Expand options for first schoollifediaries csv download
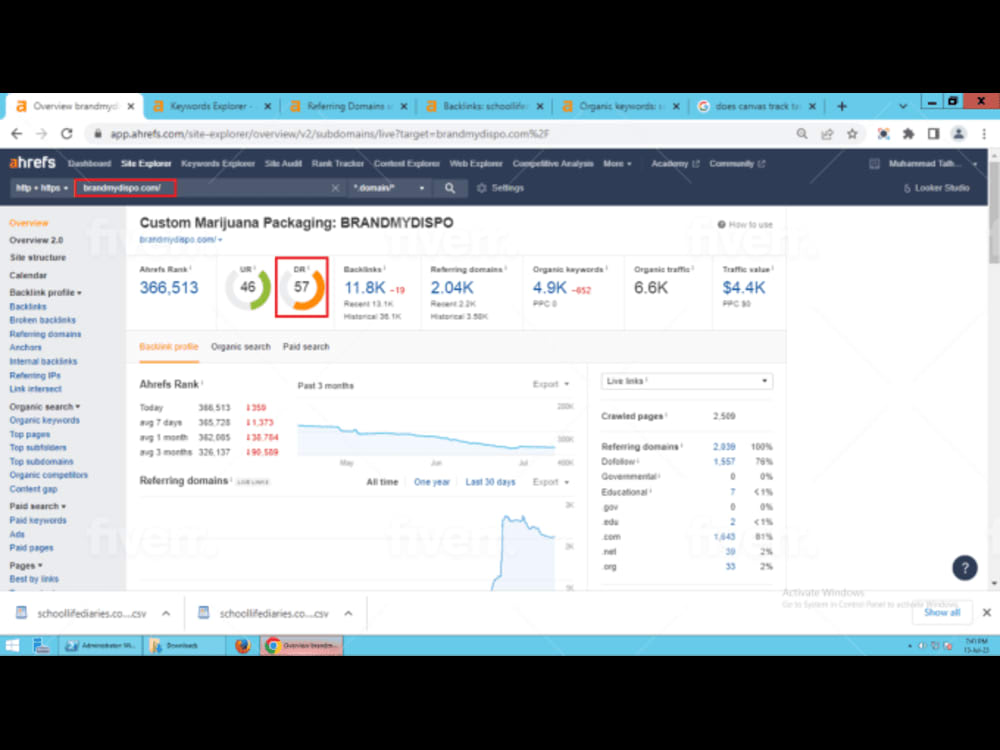The height and width of the screenshot is (750, 1000). pos(166,614)
